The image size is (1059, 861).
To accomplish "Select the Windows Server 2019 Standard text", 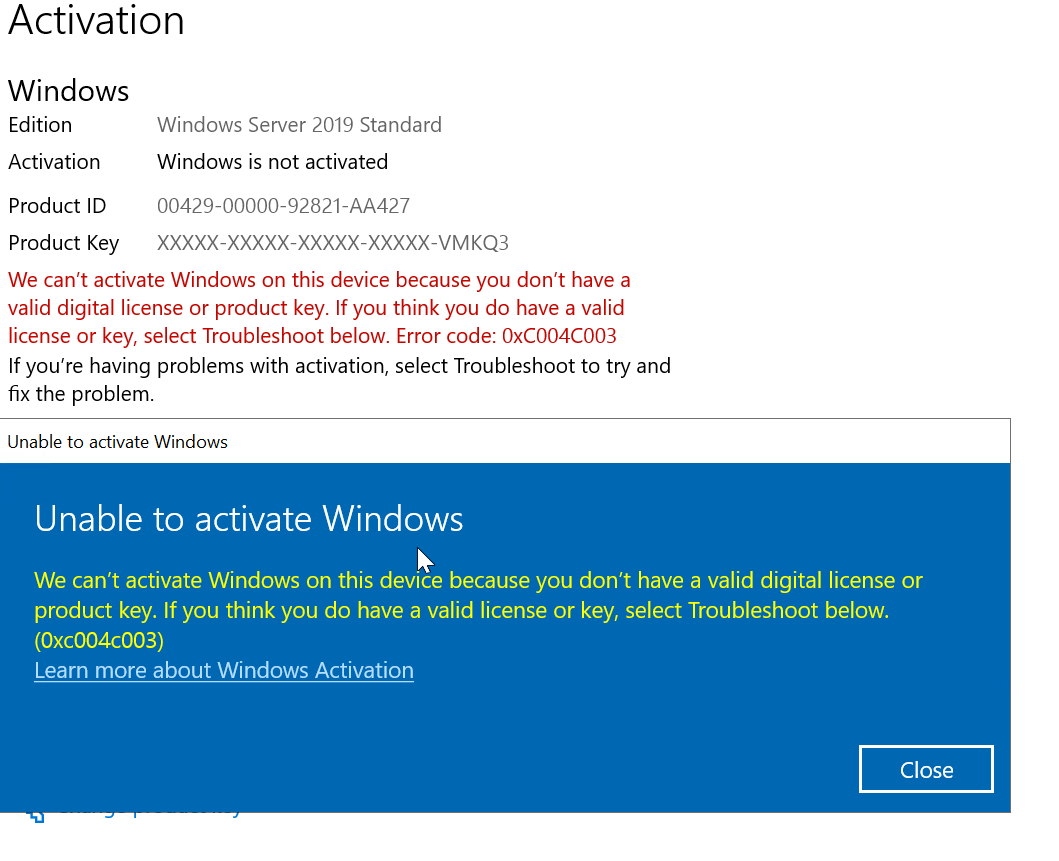I will 299,125.
